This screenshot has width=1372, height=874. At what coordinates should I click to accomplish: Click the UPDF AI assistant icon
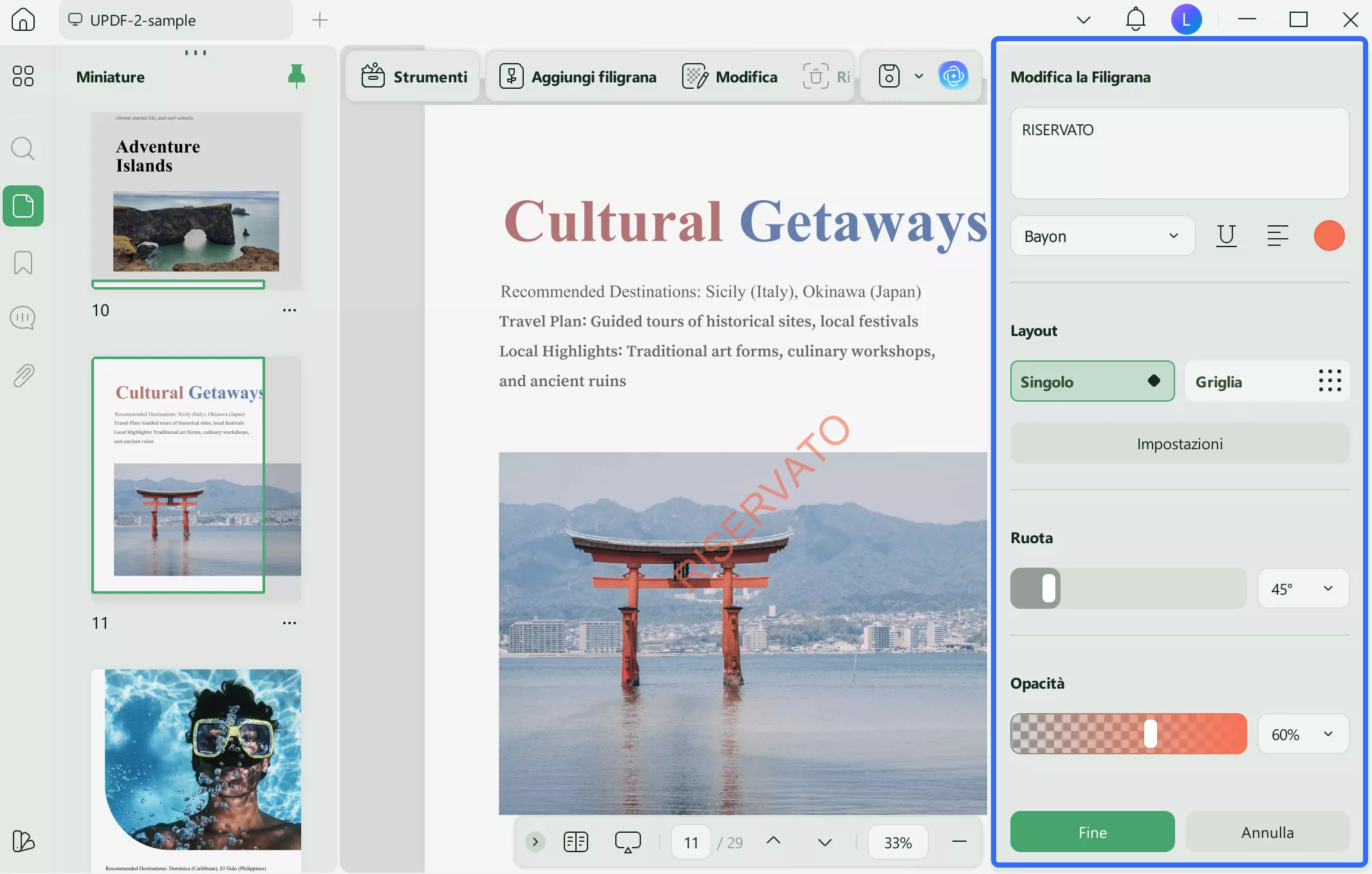click(953, 77)
